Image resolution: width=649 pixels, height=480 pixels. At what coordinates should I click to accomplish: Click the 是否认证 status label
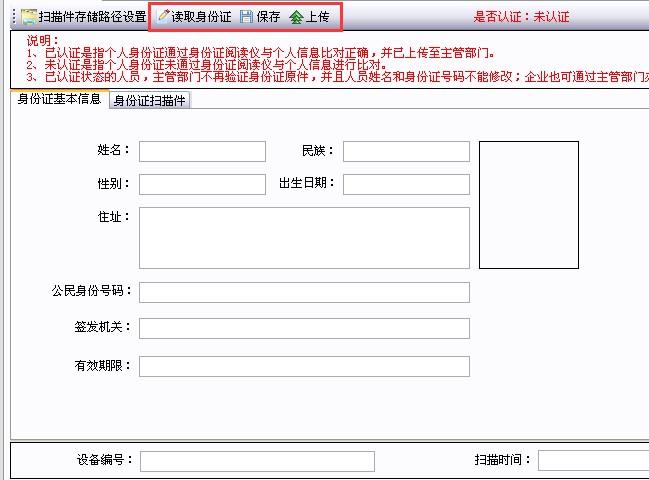(x=520, y=17)
